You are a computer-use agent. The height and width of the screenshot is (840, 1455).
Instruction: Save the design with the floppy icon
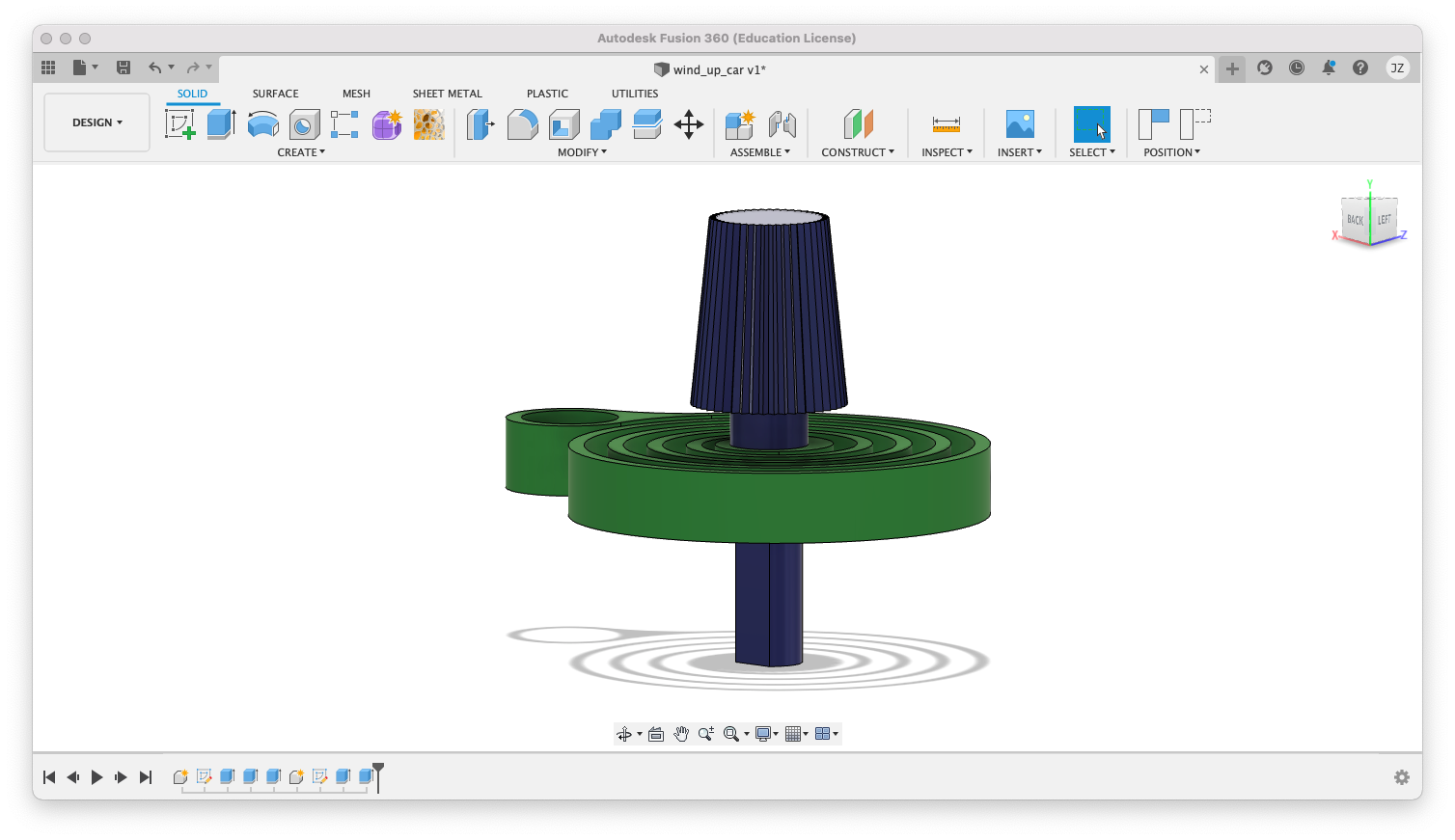click(124, 68)
